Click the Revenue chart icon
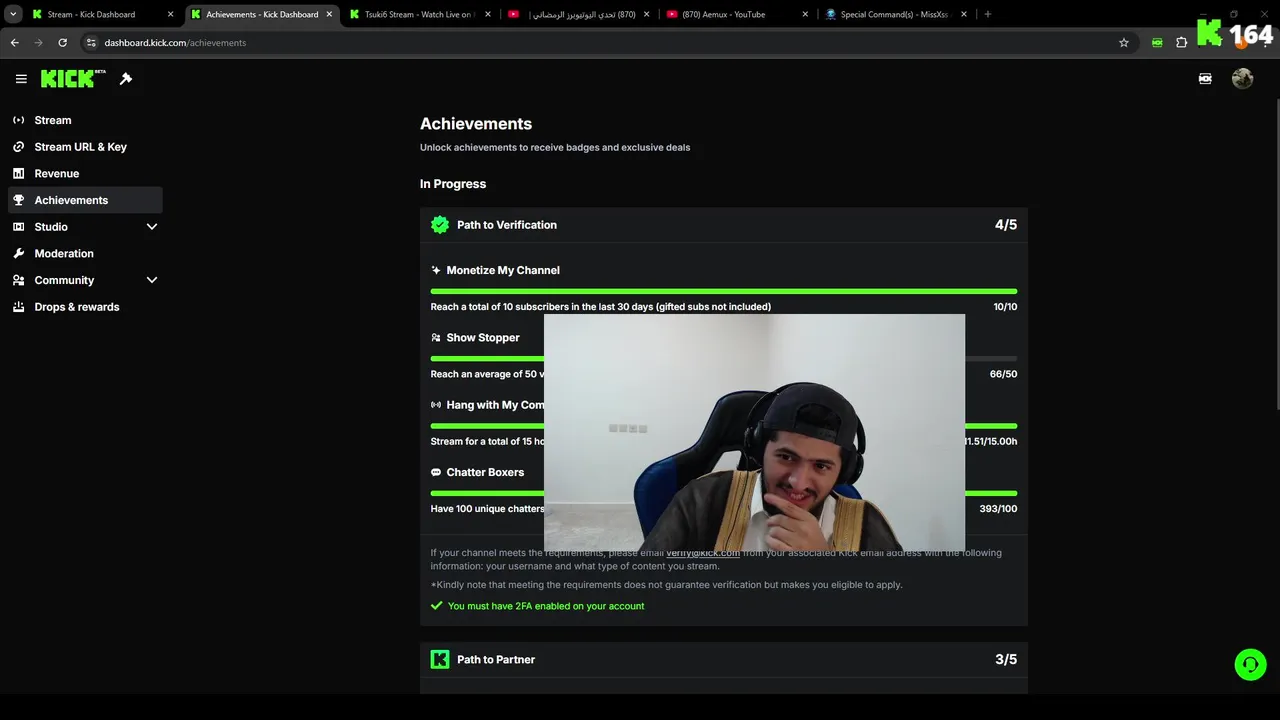 pyautogui.click(x=18, y=173)
